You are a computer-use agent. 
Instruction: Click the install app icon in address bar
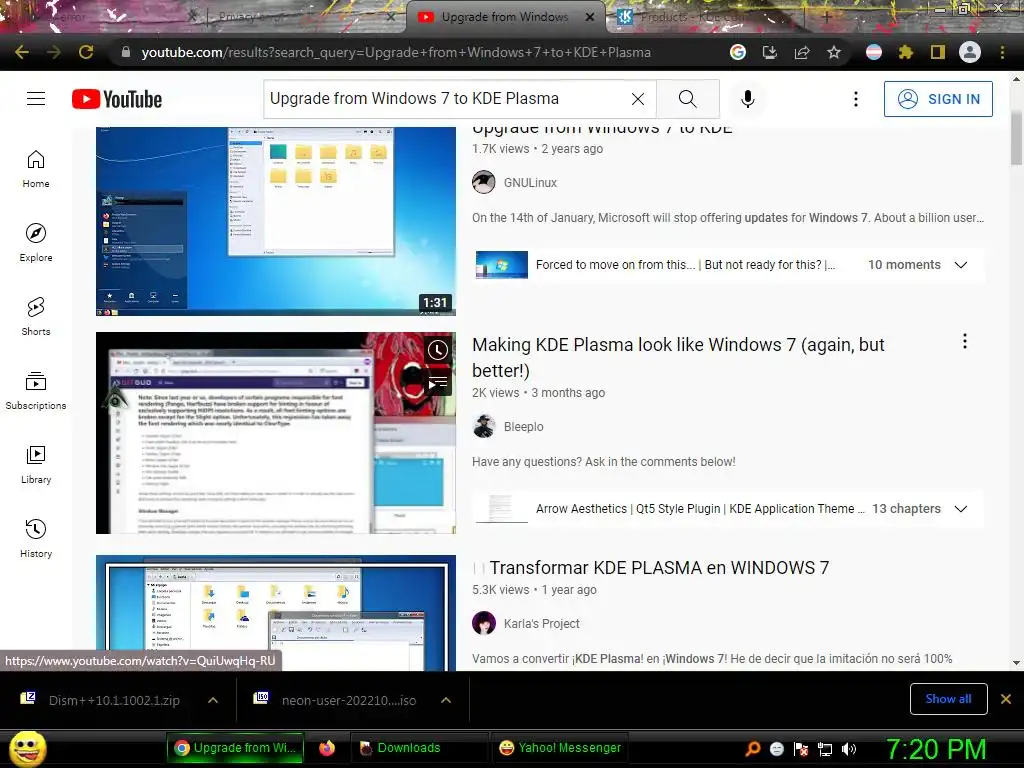pyautogui.click(x=770, y=52)
